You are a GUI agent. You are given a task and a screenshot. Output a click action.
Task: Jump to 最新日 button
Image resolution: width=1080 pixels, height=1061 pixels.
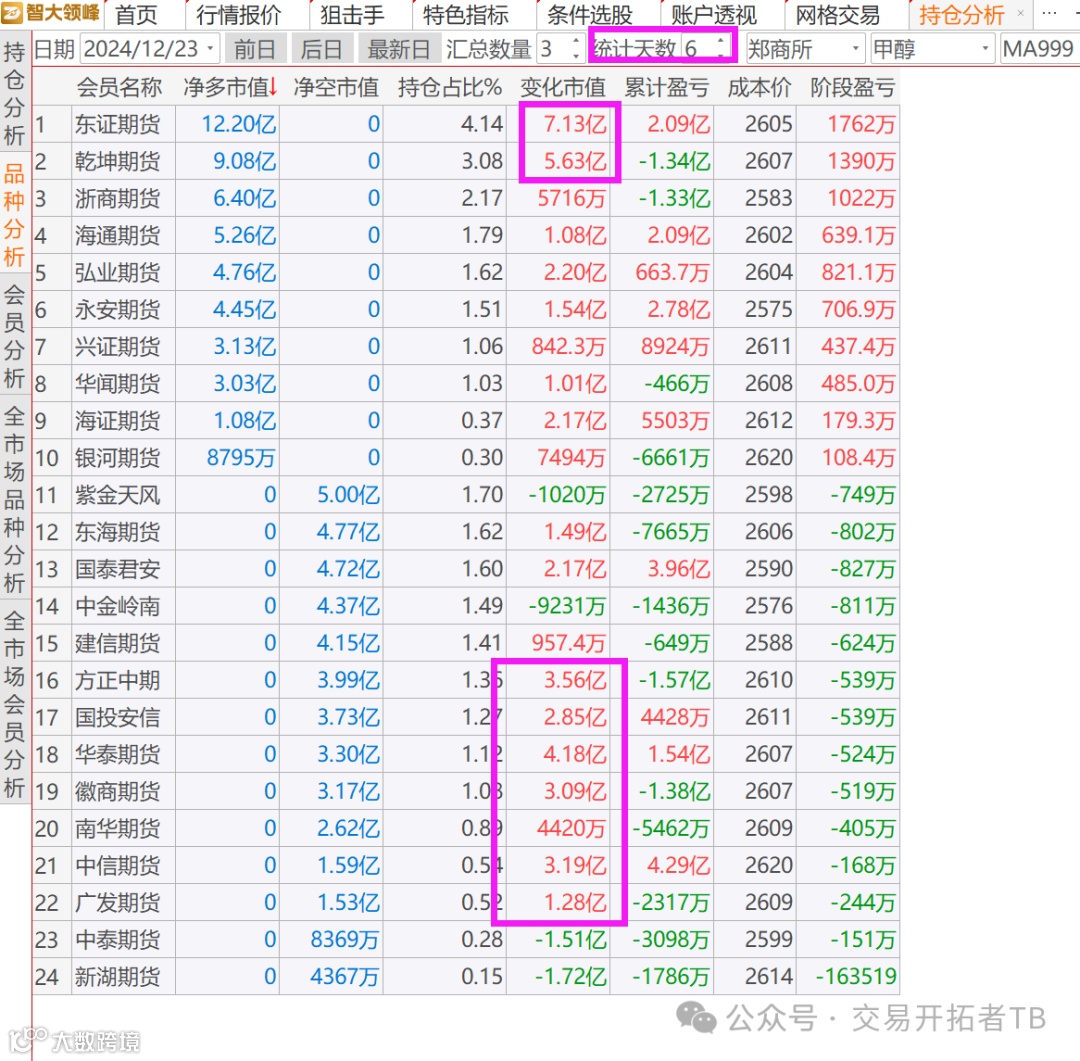pyautogui.click(x=399, y=49)
